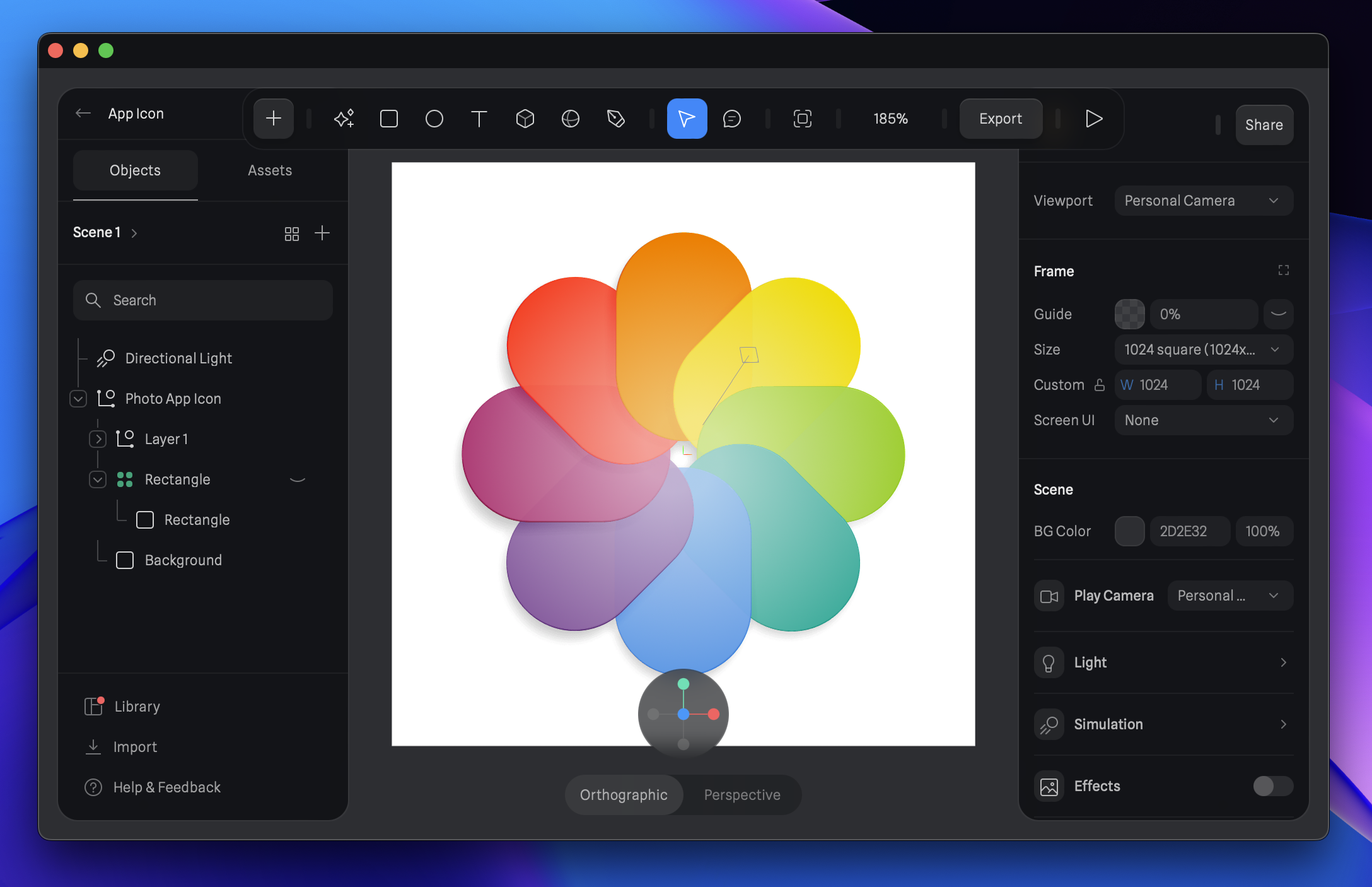This screenshot has height=887, width=1372.
Task: Select the 3D cube shape tool
Action: point(525,118)
